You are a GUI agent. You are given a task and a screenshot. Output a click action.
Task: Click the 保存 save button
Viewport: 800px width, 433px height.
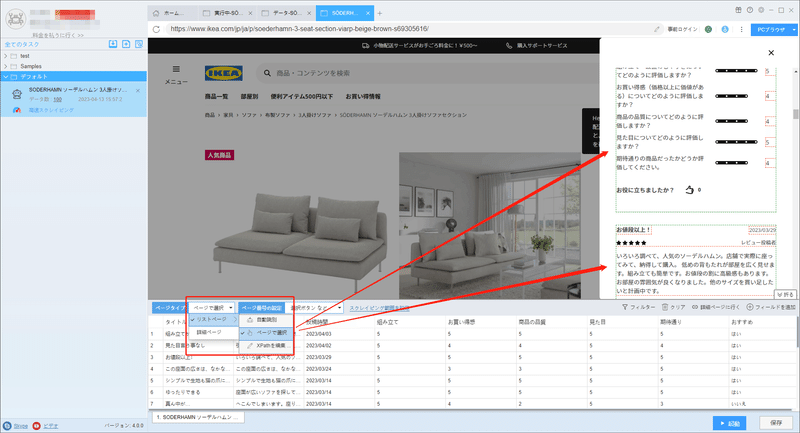coord(776,423)
